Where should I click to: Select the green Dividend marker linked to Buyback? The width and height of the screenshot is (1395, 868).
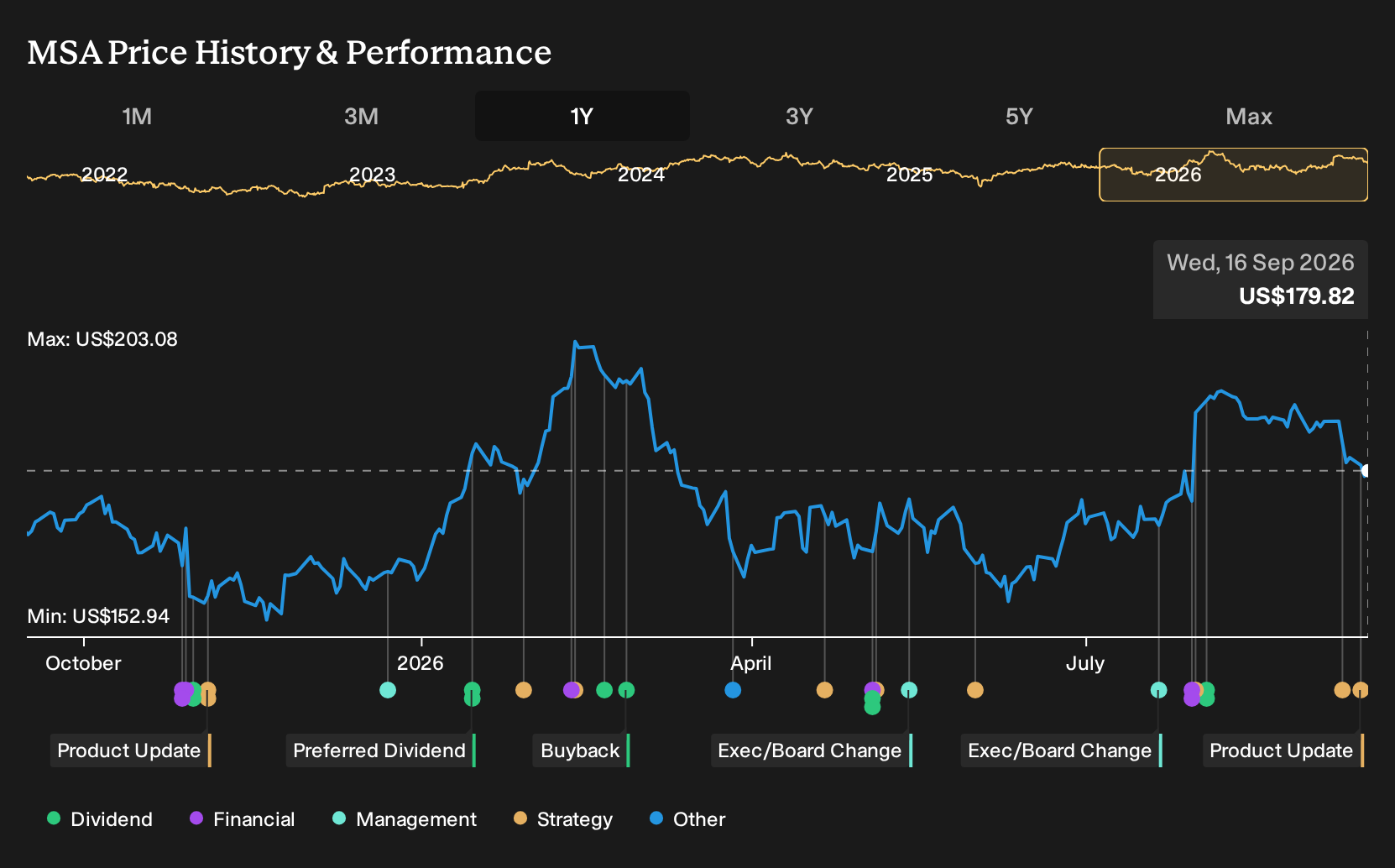[x=626, y=690]
